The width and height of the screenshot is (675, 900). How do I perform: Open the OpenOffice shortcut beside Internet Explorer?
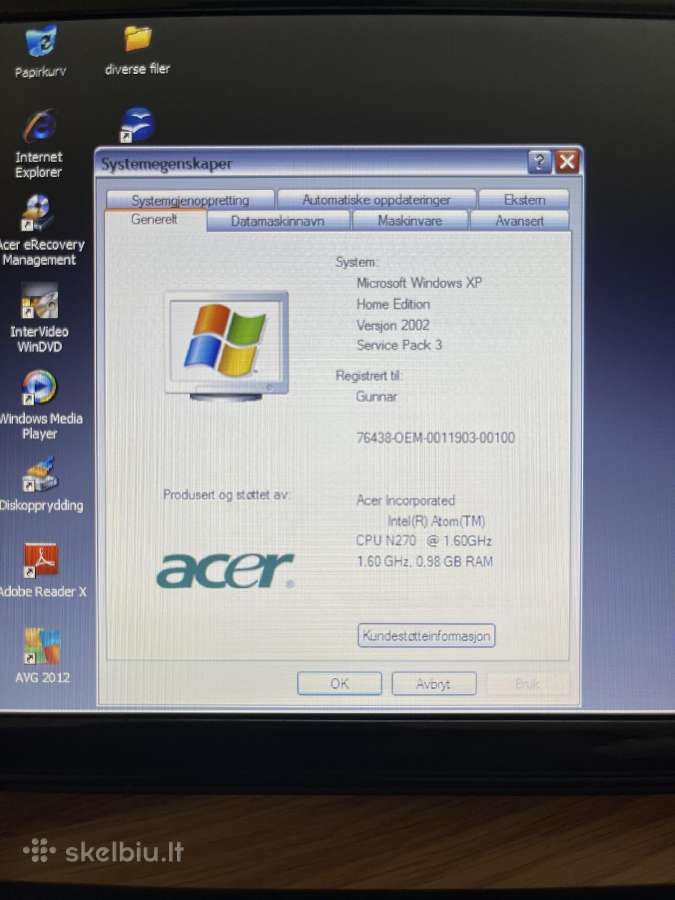137,125
